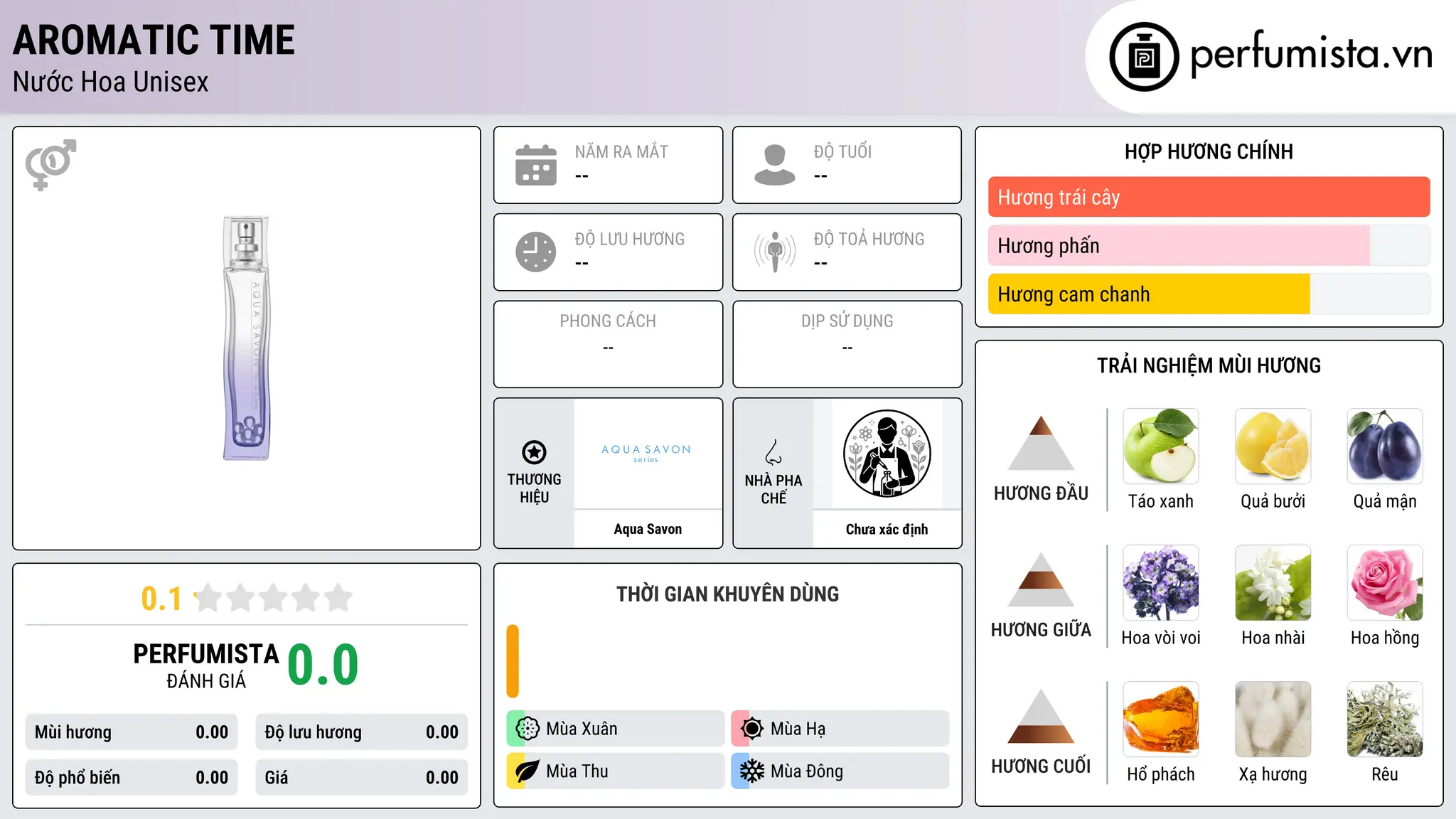Click the perfumer illustration icon

coord(887,454)
